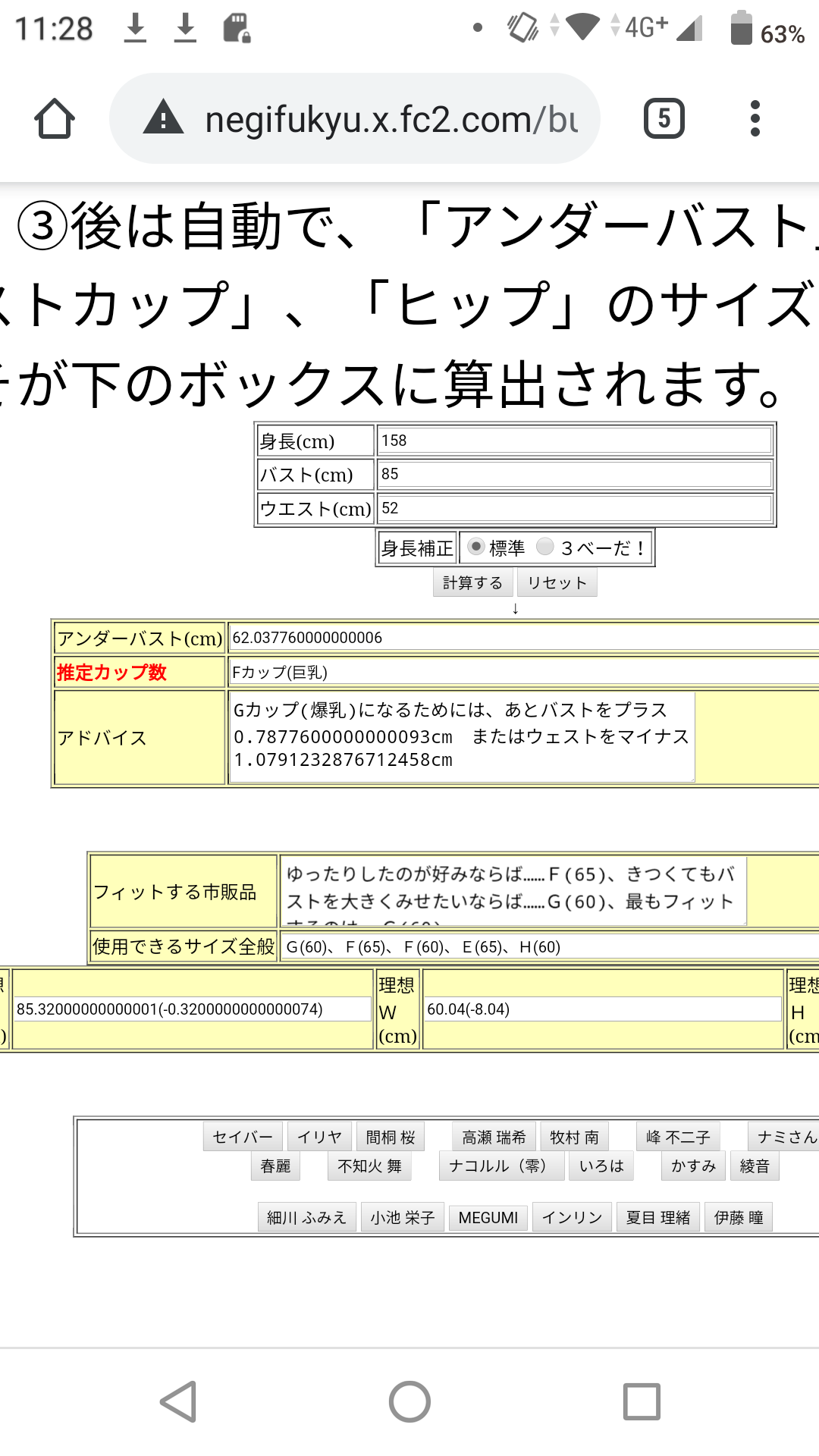This screenshot has width=819, height=1456.
Task: Choose the 峰 不二子 preset button
Action: (x=677, y=1137)
